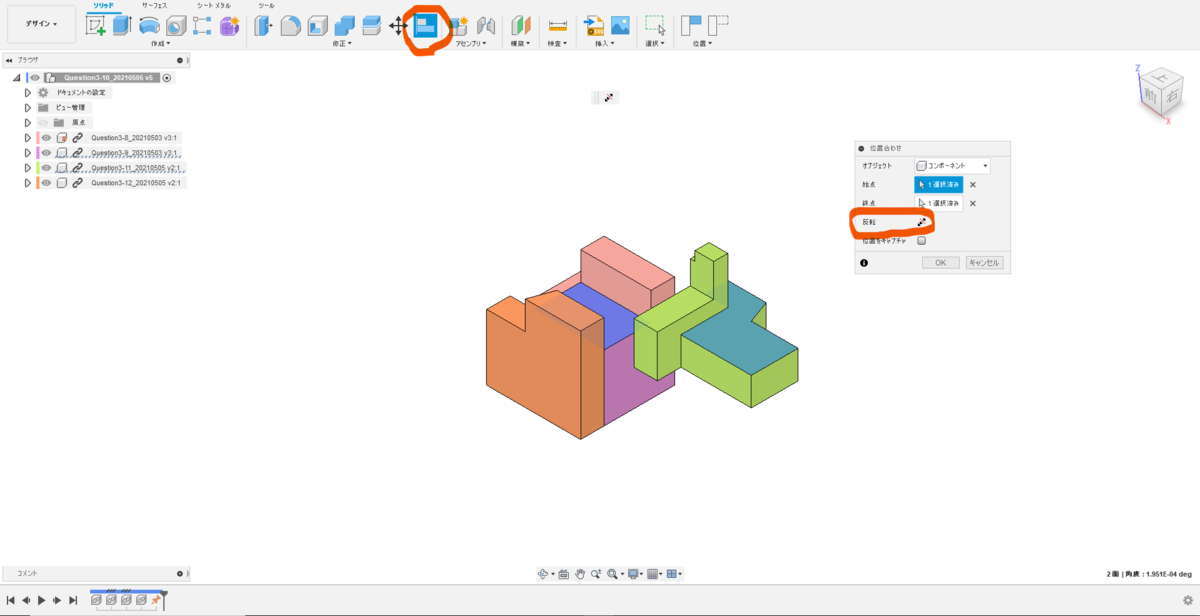Open the アセンブリ menu dropdown
1200x616 pixels.
click(471, 44)
